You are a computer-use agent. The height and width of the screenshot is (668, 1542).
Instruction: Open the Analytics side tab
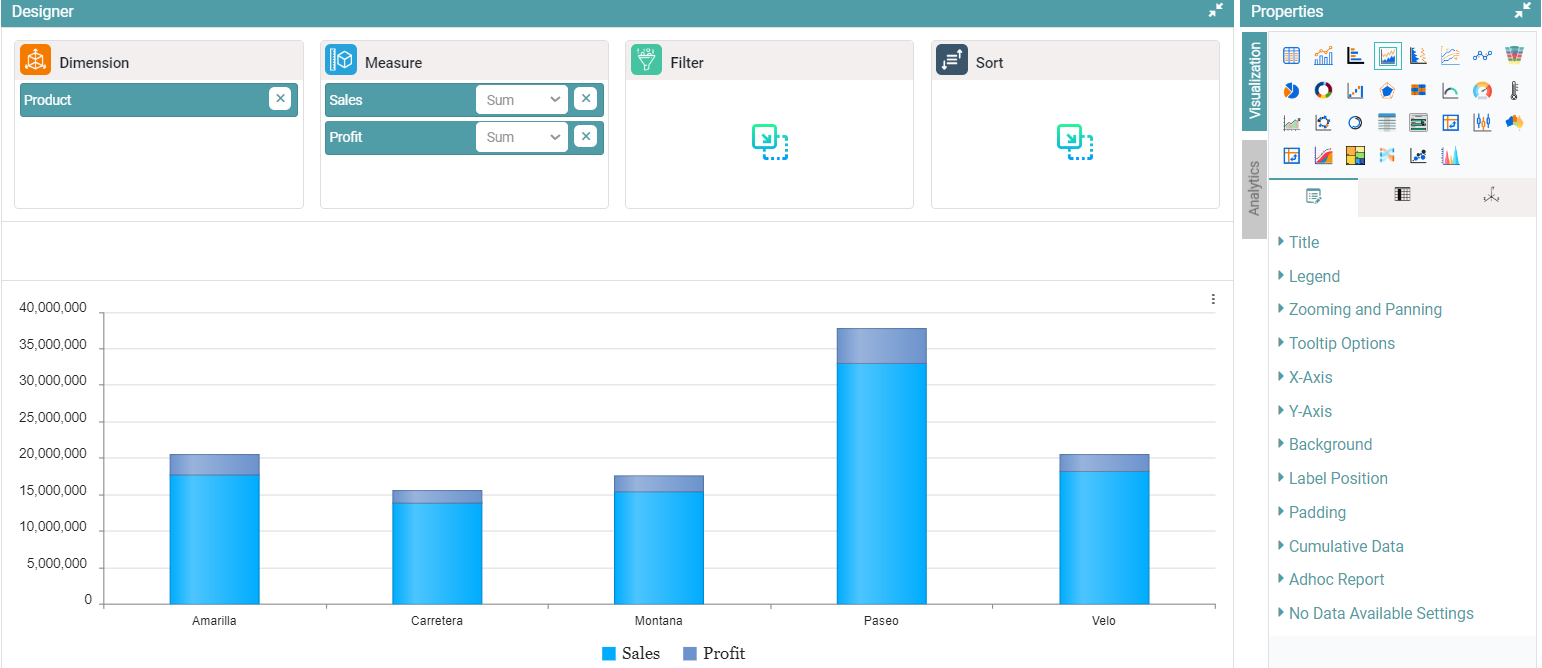pos(1254,189)
